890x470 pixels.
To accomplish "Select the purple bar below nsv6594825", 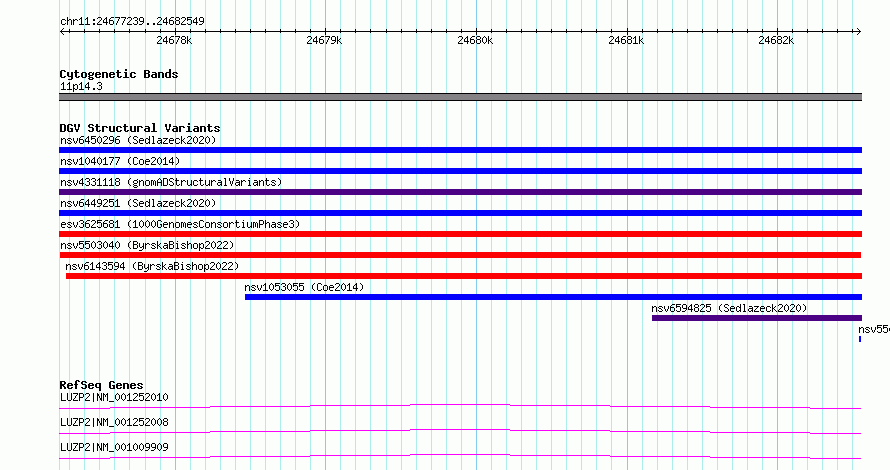I will pos(757,318).
